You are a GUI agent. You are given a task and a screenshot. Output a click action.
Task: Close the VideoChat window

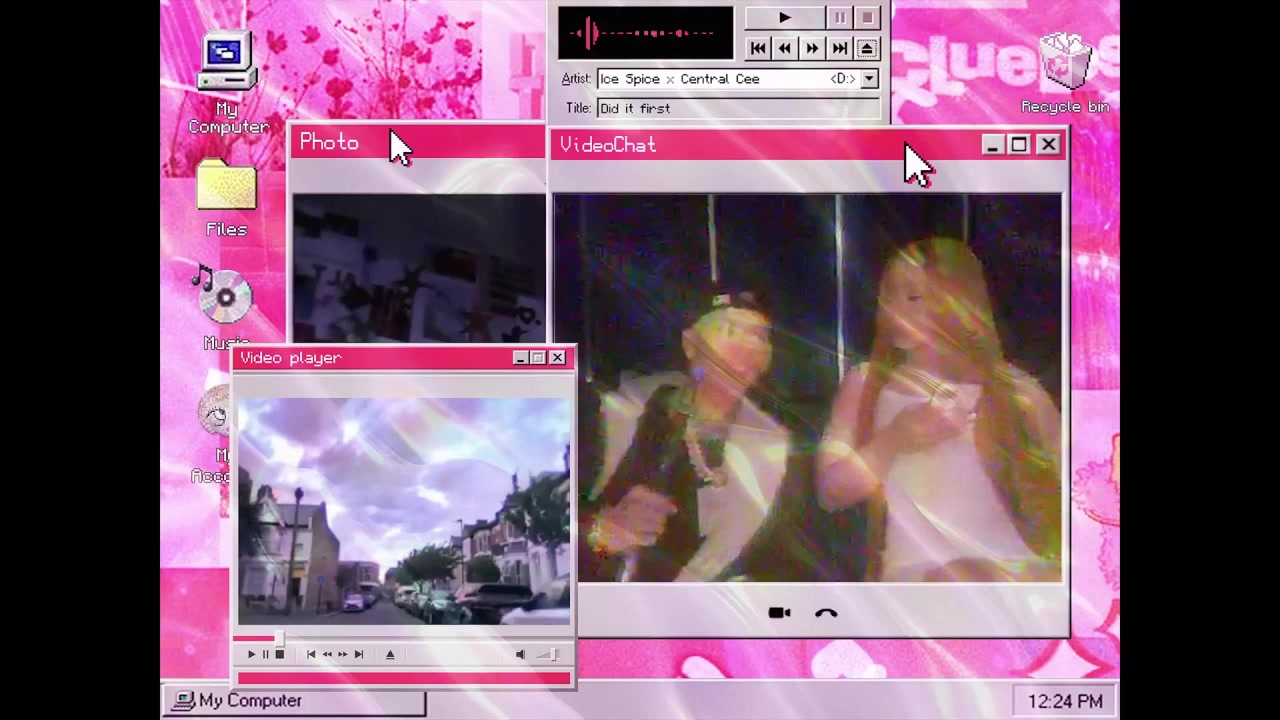(x=1048, y=145)
